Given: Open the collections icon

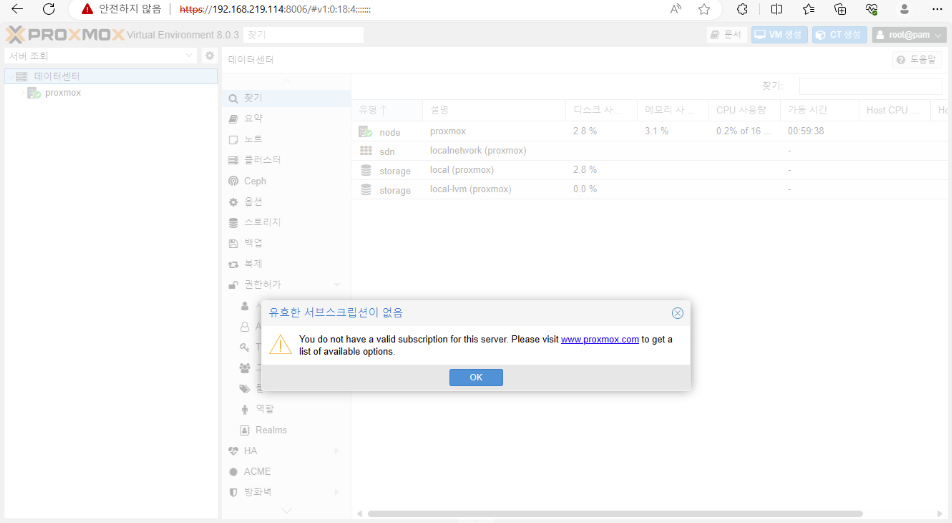Looking at the screenshot, I should pyautogui.click(x=840, y=9).
